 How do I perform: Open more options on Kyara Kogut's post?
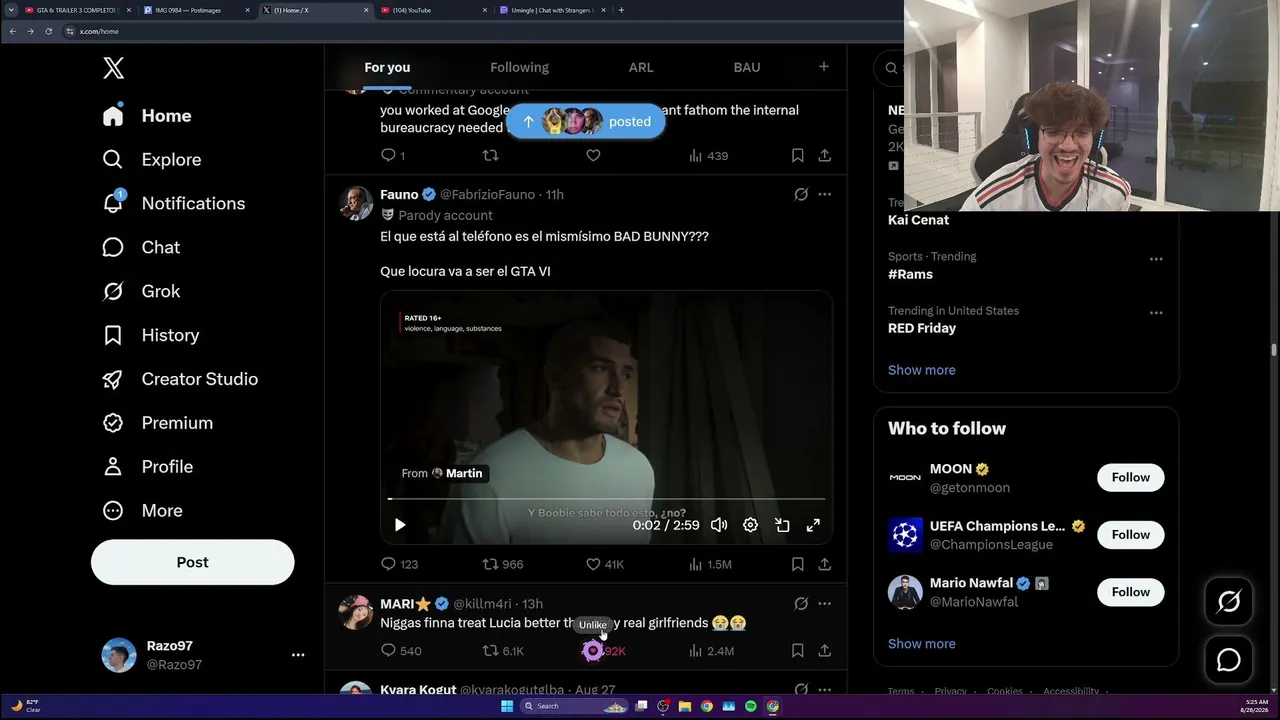click(x=824, y=689)
